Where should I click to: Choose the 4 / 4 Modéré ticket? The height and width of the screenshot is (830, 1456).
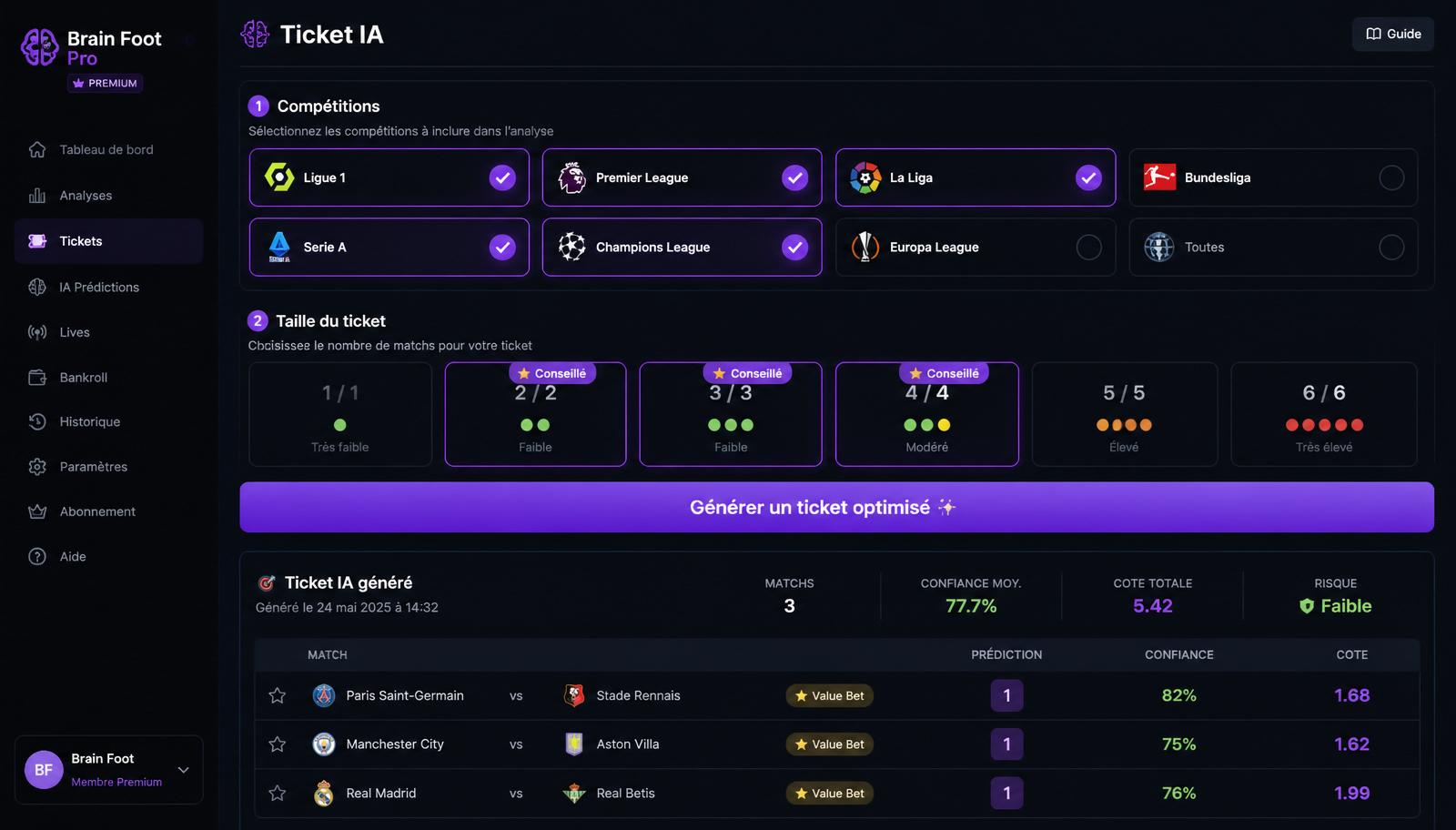pos(927,414)
